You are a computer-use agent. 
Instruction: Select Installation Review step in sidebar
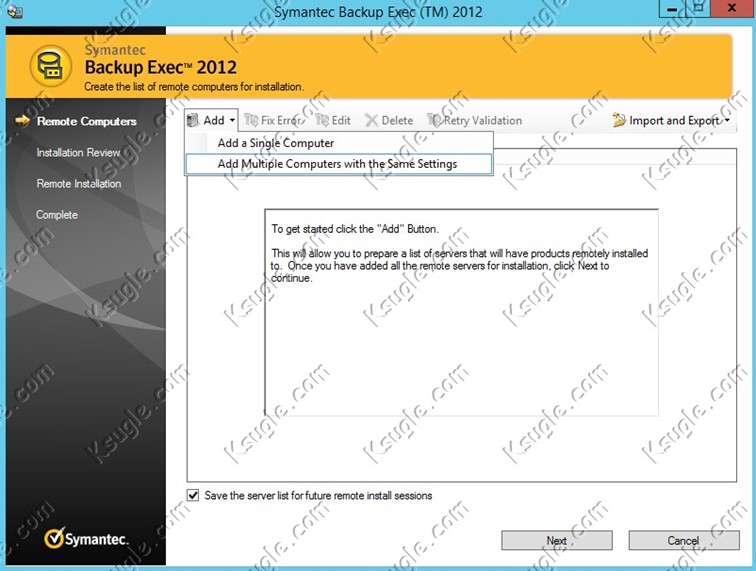click(x=78, y=153)
